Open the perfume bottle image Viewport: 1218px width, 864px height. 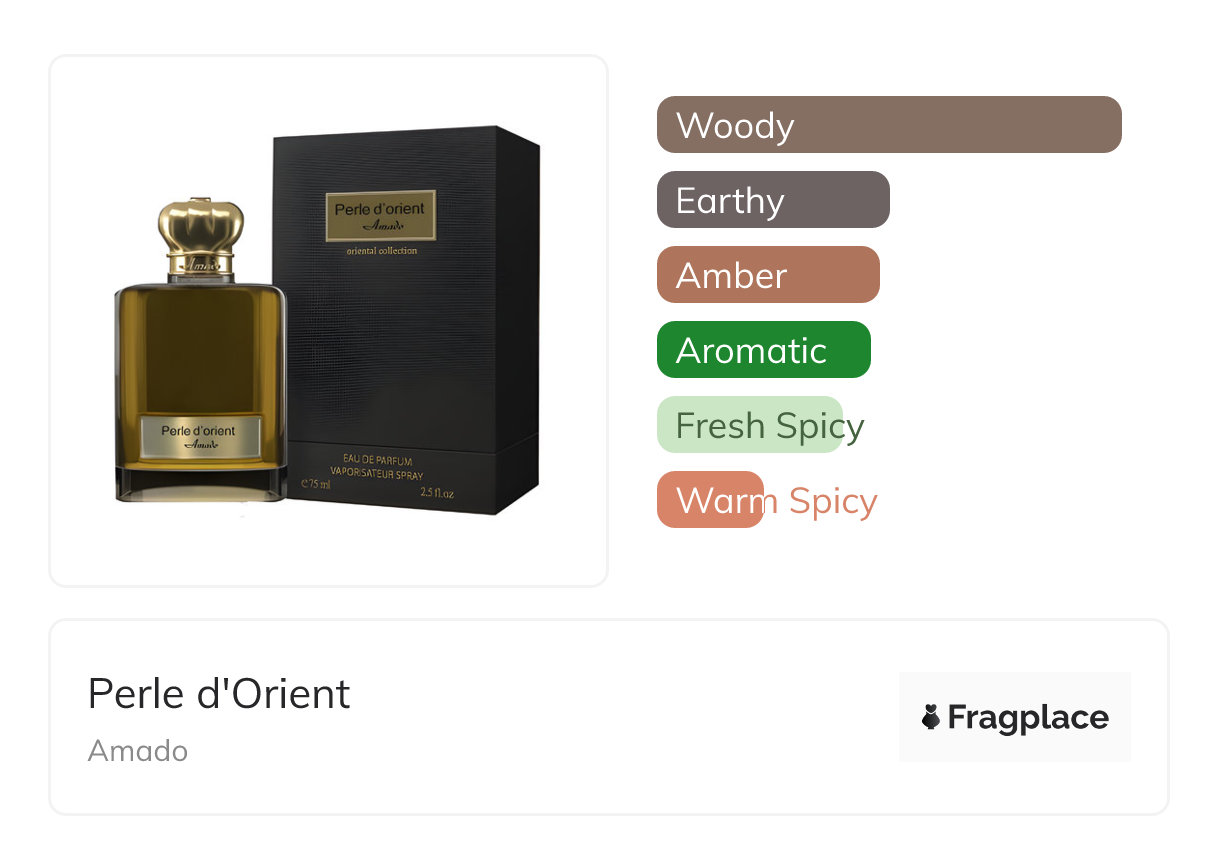pos(200,350)
